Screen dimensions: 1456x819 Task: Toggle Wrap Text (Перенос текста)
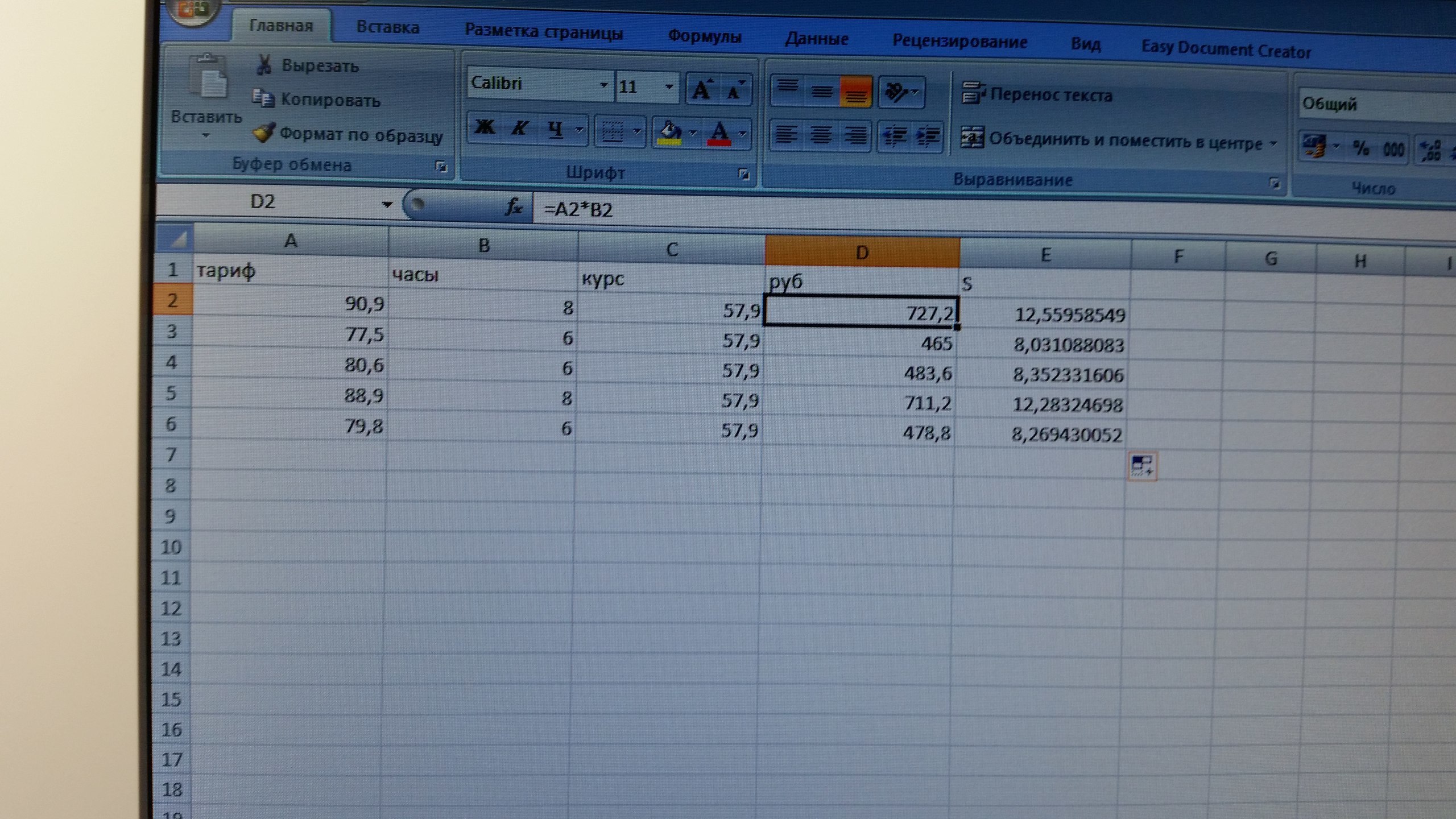click(x=1036, y=94)
